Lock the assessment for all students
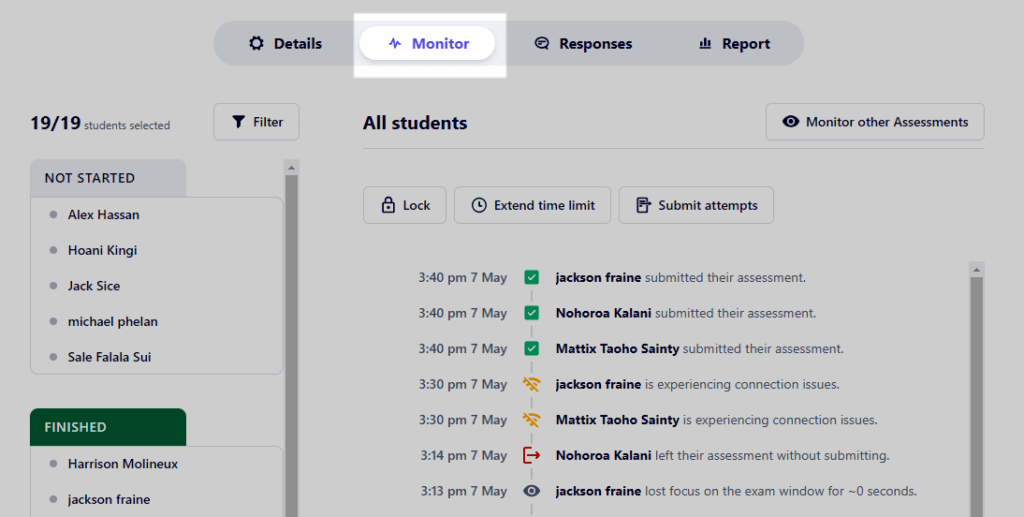This screenshot has width=1024, height=517. click(x=405, y=205)
